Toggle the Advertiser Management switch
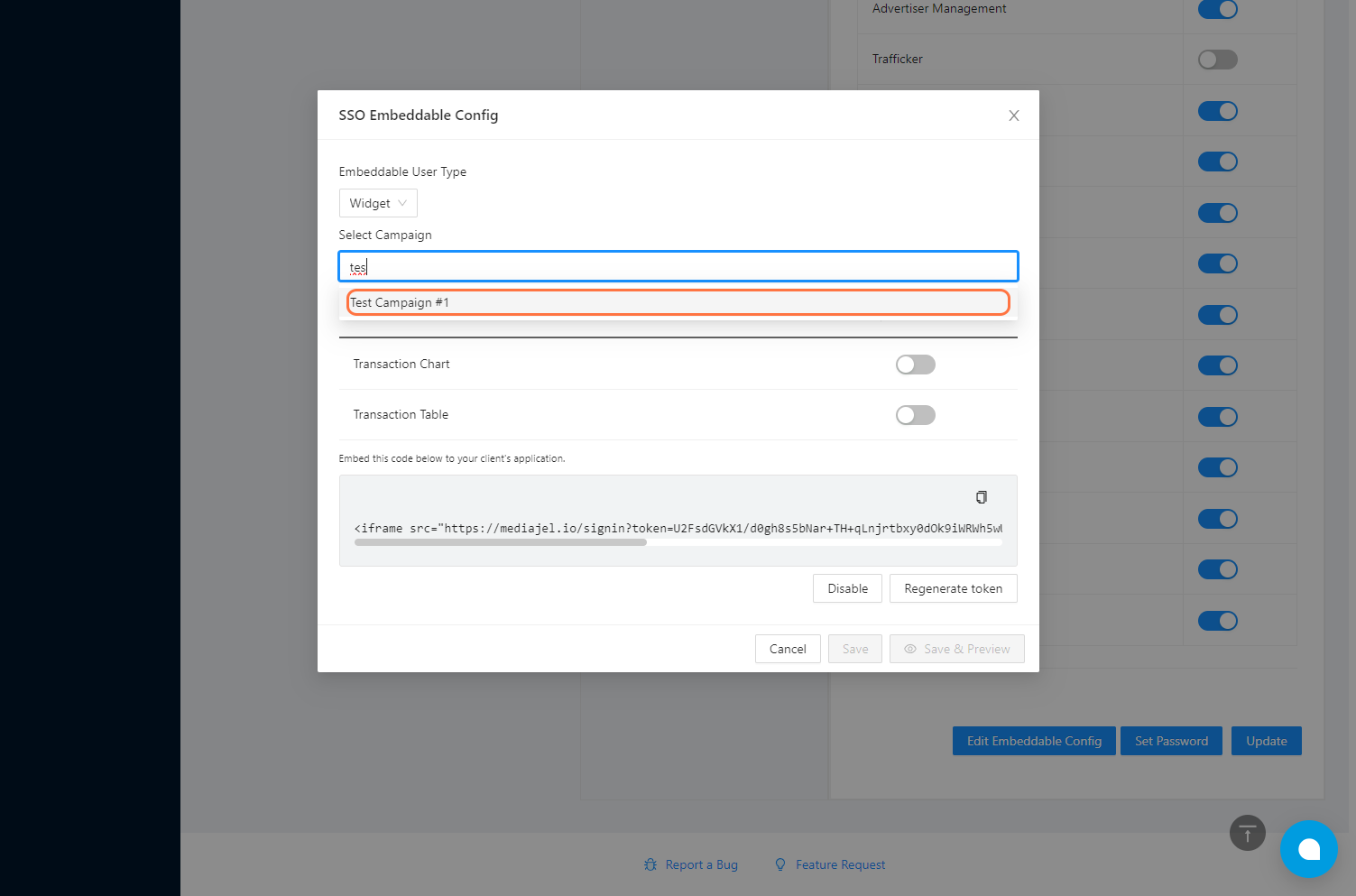The image size is (1356, 896). (1217, 9)
